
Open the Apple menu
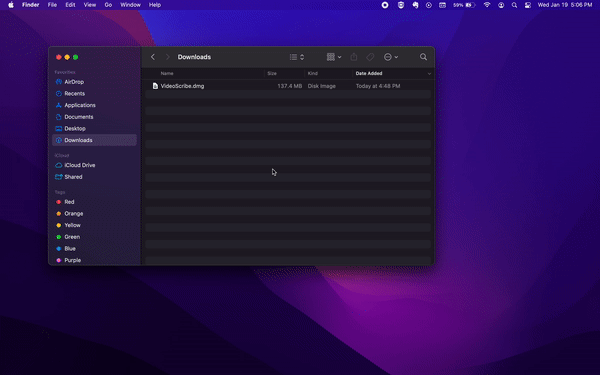tap(11, 5)
